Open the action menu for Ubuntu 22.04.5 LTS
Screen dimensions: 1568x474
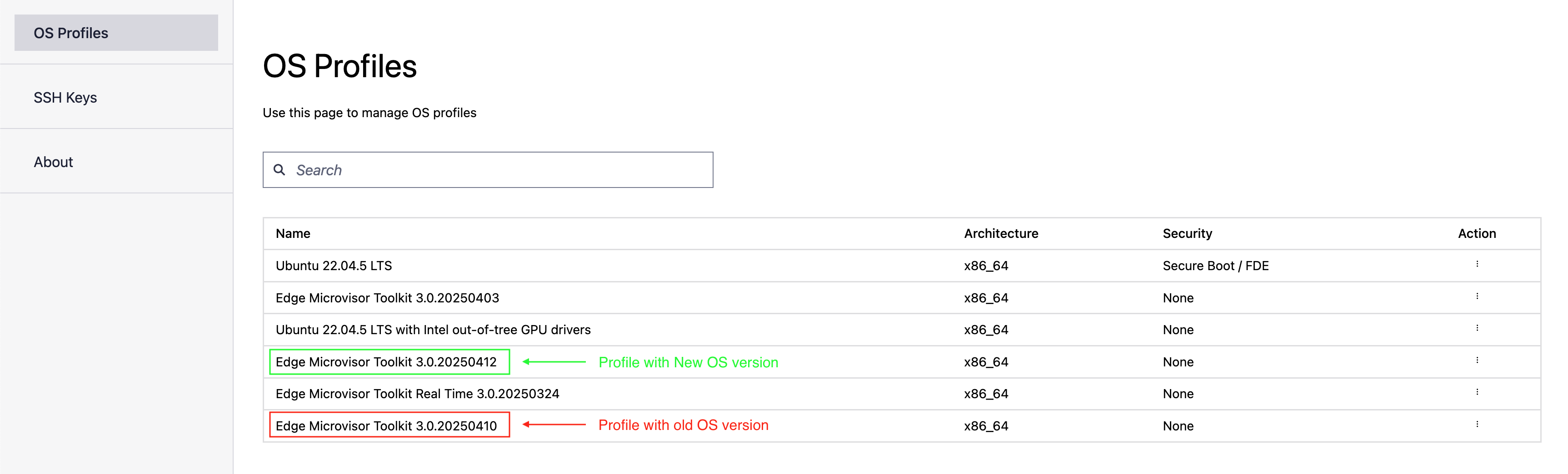(1478, 266)
